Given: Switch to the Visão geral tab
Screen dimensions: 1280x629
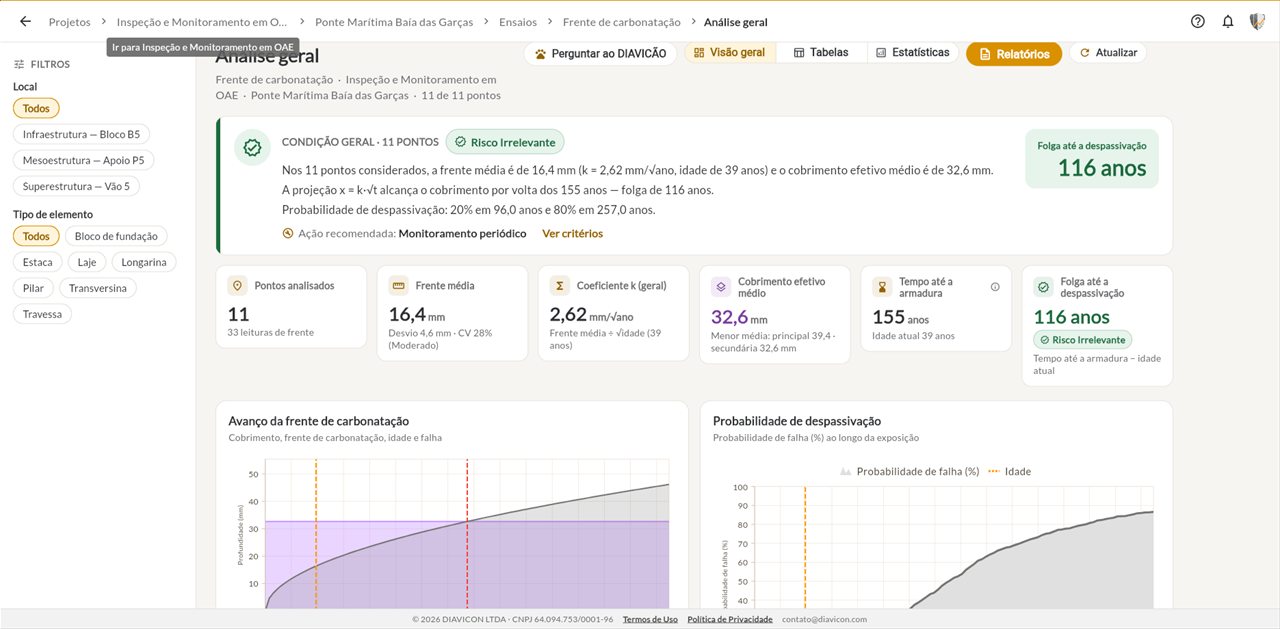Looking at the screenshot, I should coord(730,52).
